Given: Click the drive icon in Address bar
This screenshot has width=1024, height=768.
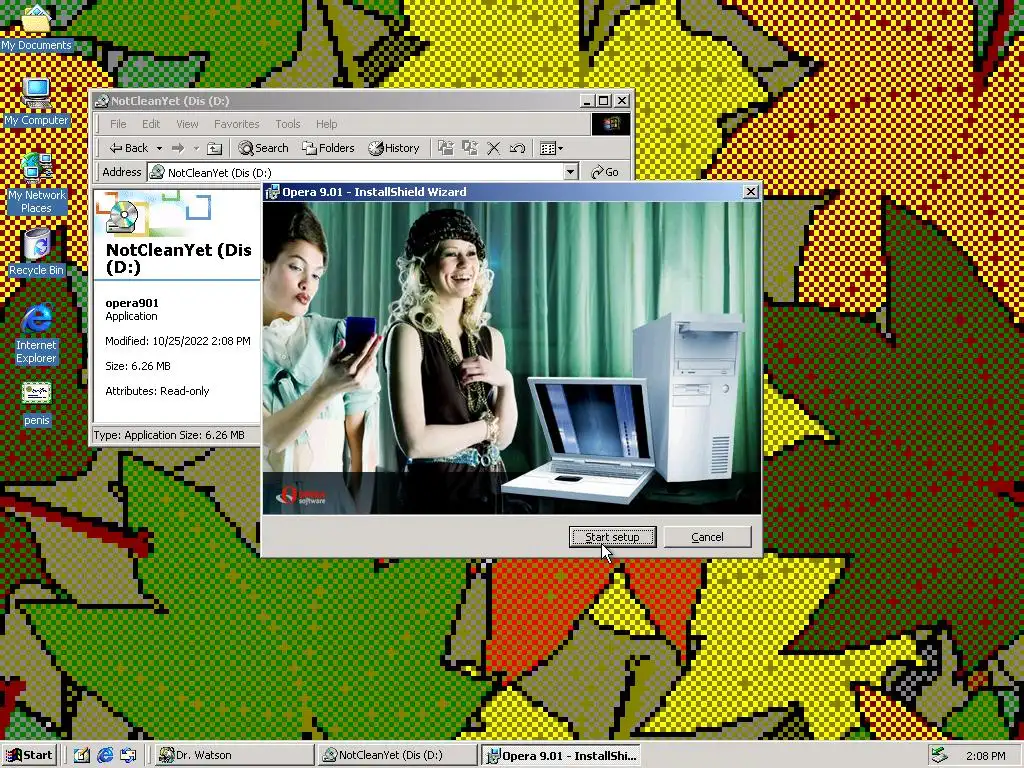Looking at the screenshot, I should [157, 172].
